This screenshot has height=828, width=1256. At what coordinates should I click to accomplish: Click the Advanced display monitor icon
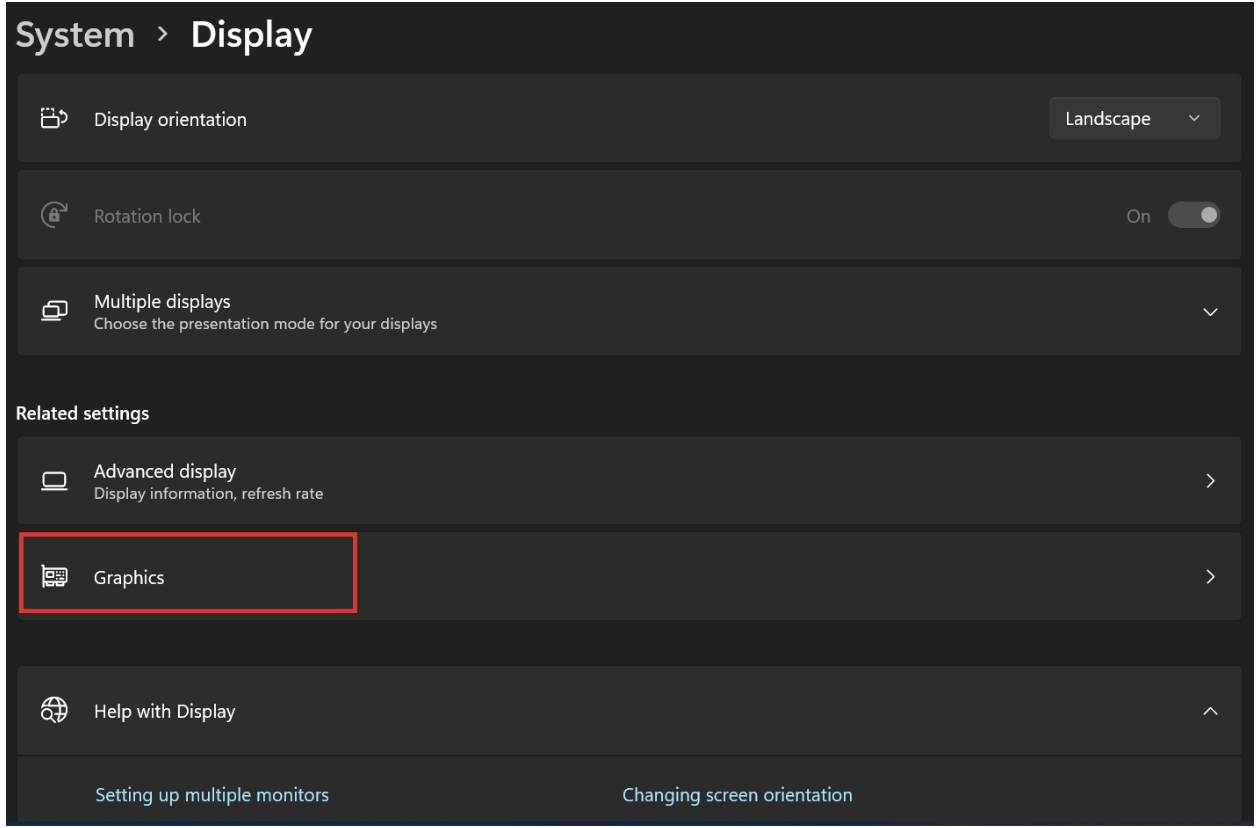(55, 480)
